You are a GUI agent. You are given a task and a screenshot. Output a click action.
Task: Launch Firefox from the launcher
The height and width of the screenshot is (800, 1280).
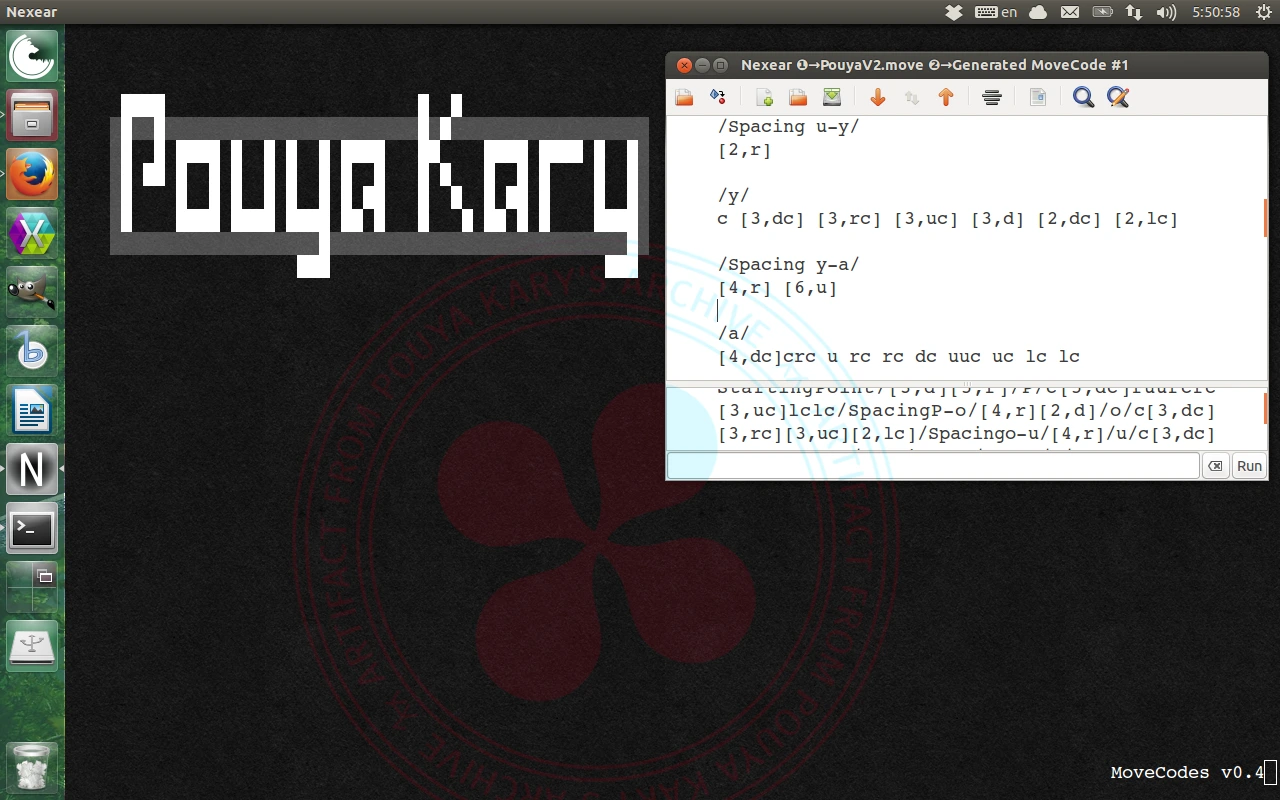[x=32, y=174]
